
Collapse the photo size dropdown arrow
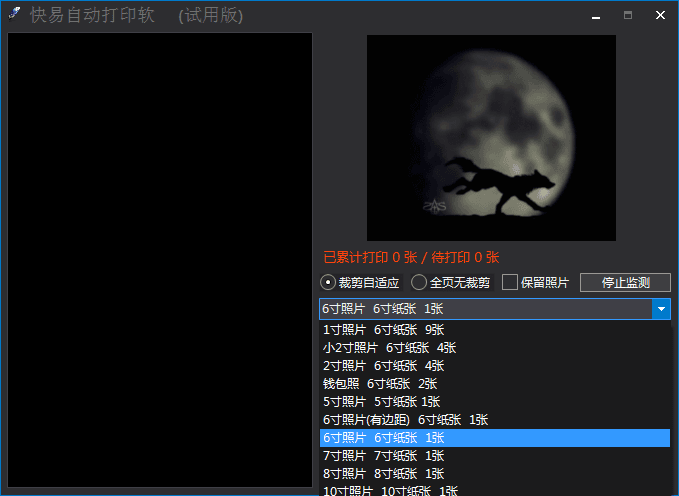[661, 310]
